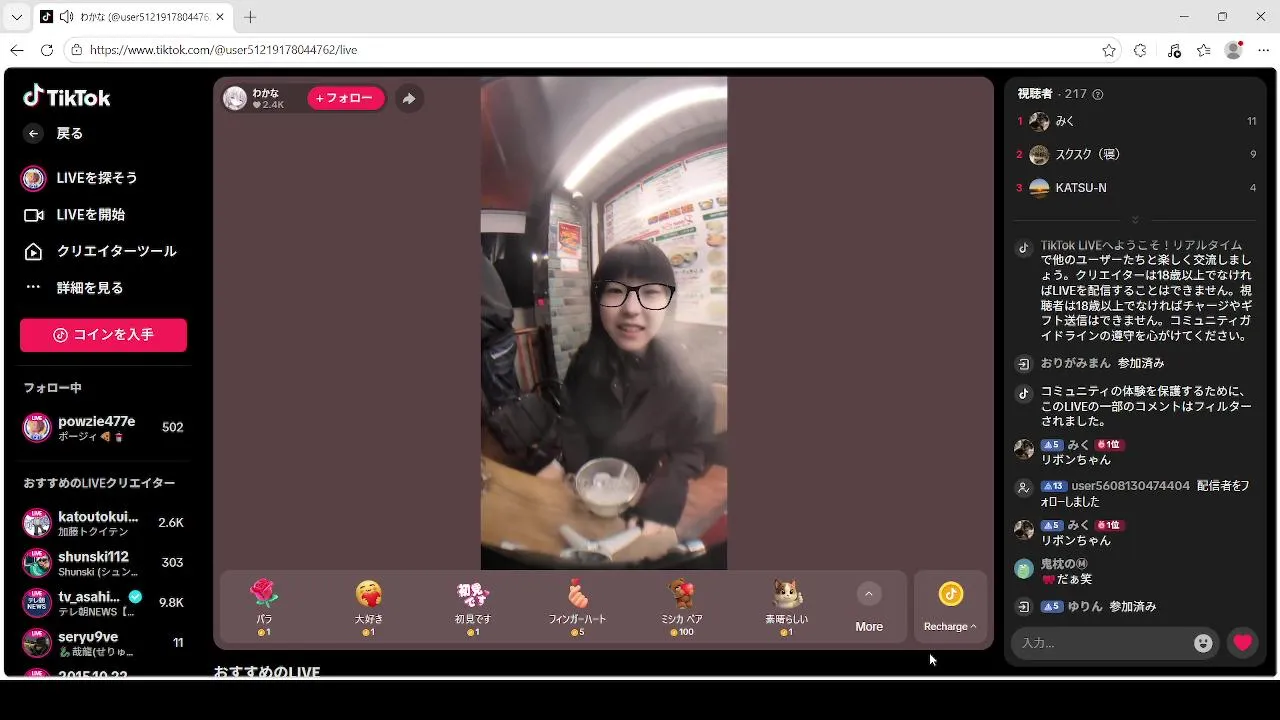The width and height of the screenshot is (1280, 720).
Task: Send a heart like
Action: (x=1243, y=643)
